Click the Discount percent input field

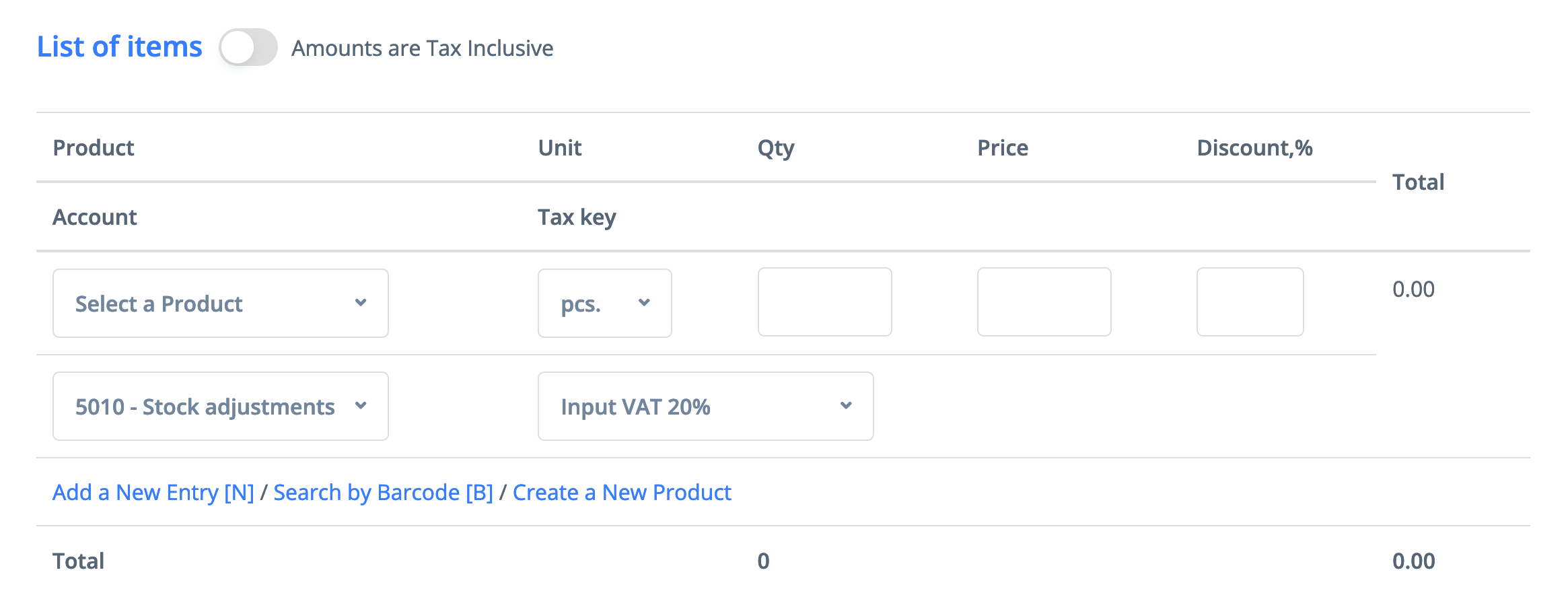[1250, 302]
